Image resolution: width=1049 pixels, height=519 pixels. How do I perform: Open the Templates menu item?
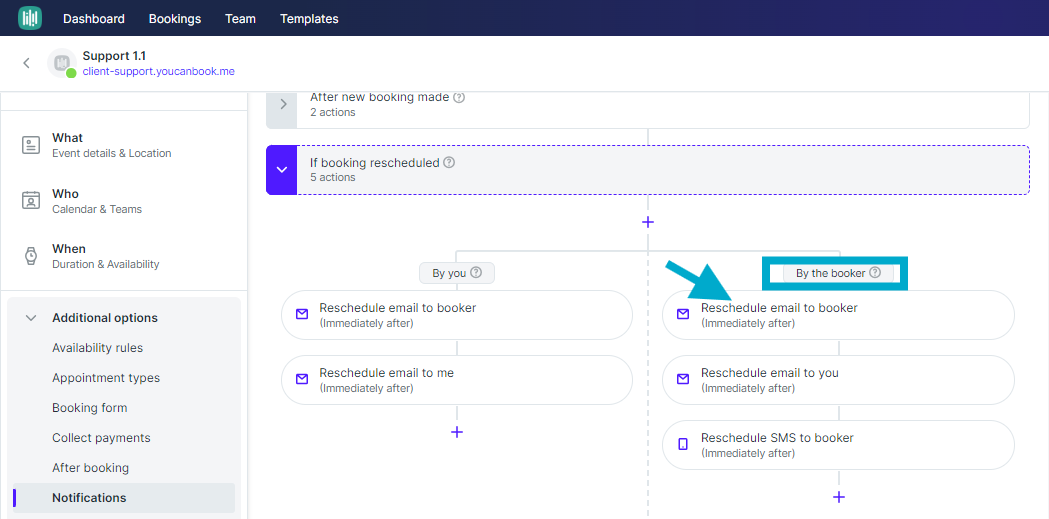tap(309, 19)
